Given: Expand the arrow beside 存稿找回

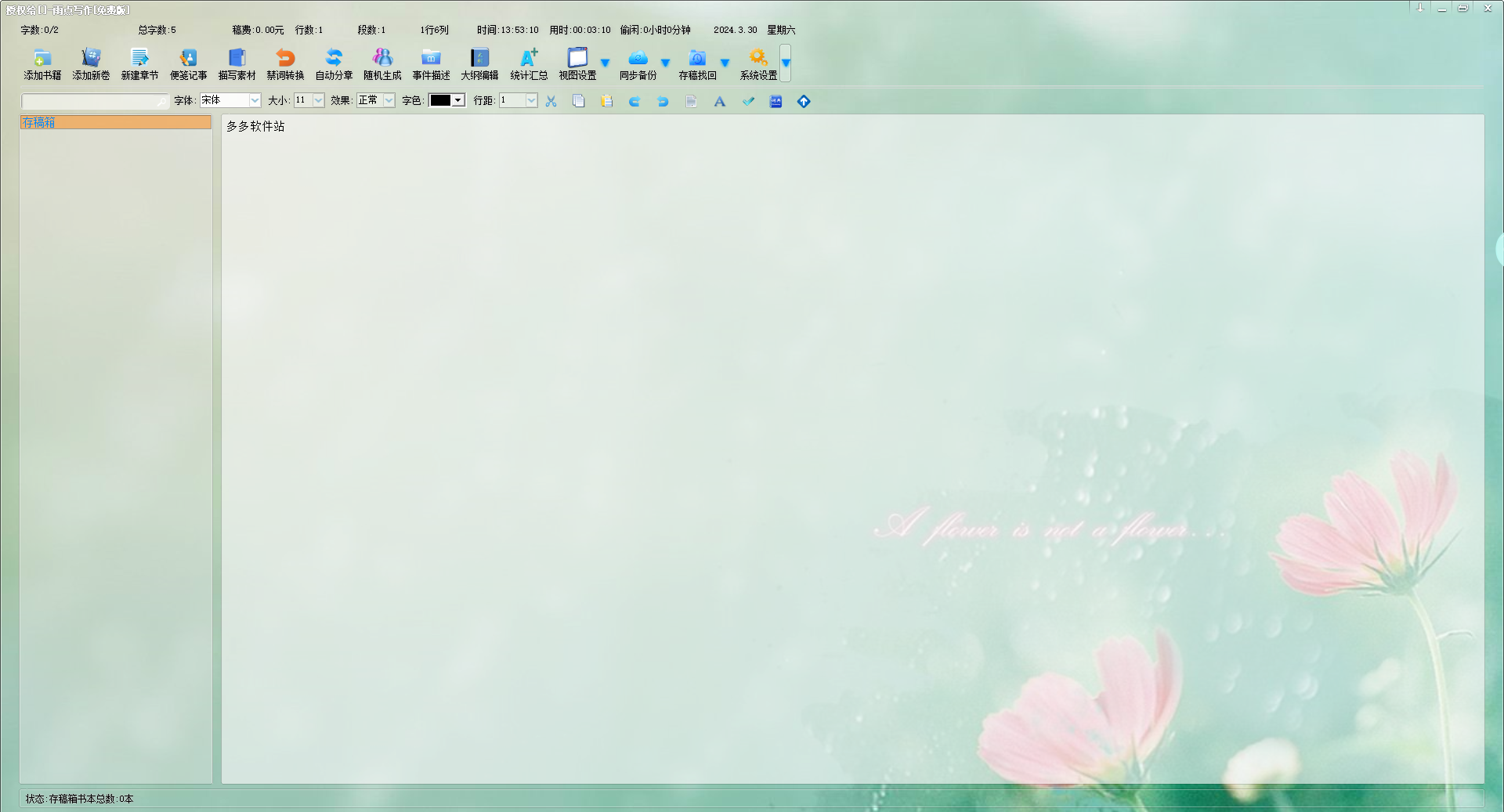Looking at the screenshot, I should (725, 63).
